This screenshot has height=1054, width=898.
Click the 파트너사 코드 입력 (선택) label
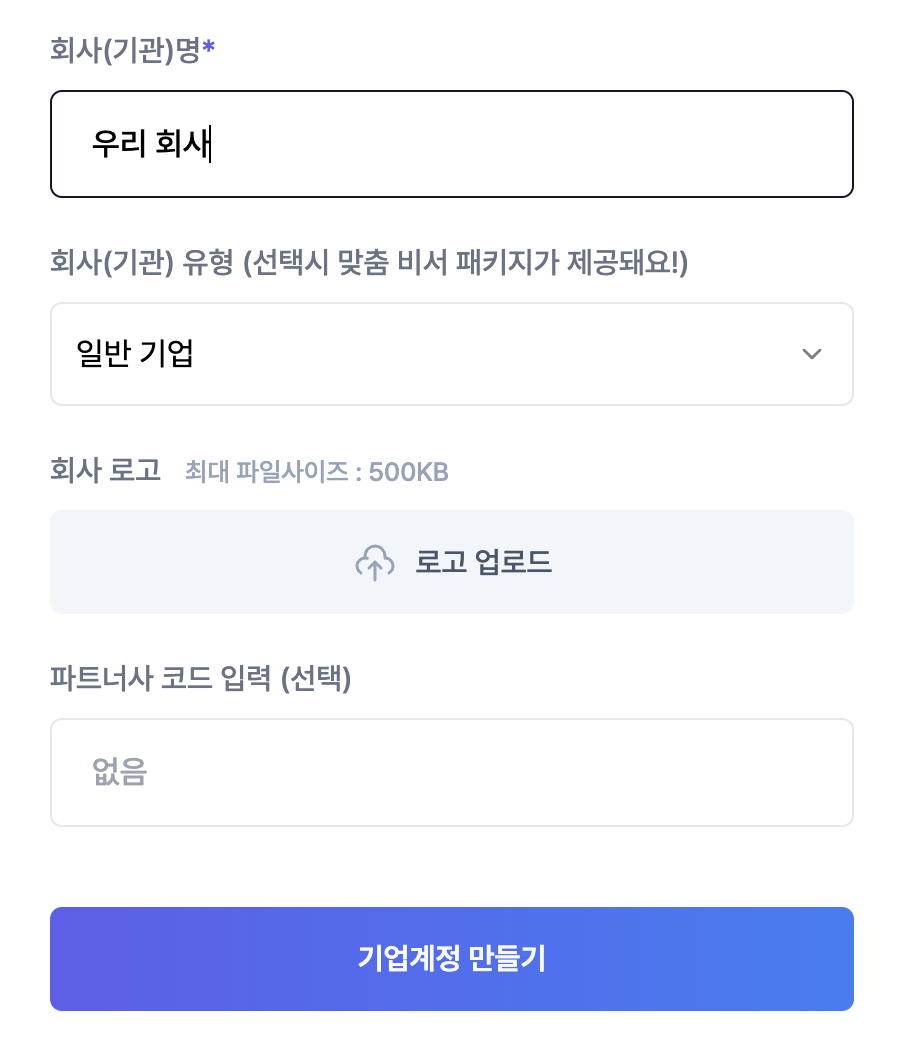(x=201, y=678)
